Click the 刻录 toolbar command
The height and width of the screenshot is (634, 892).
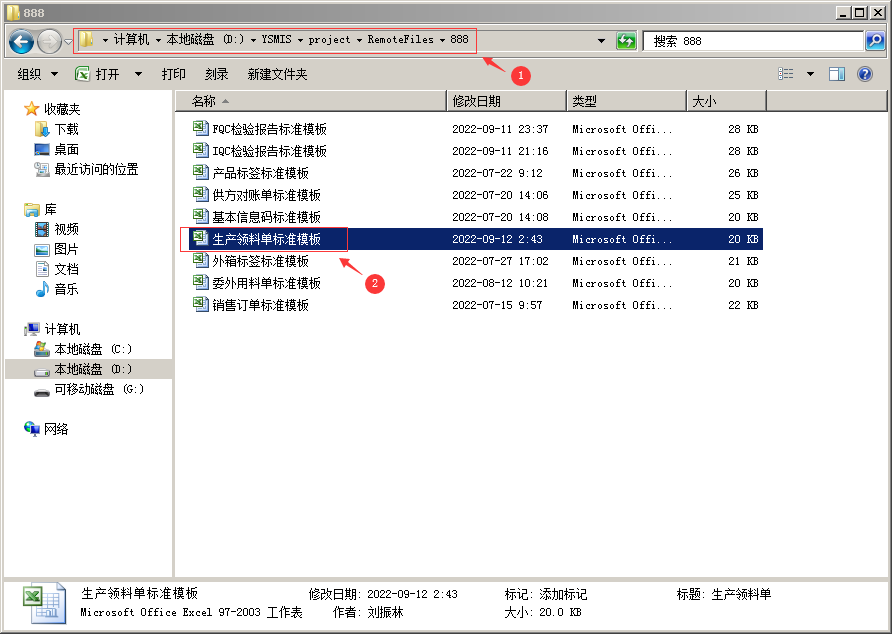click(216, 74)
